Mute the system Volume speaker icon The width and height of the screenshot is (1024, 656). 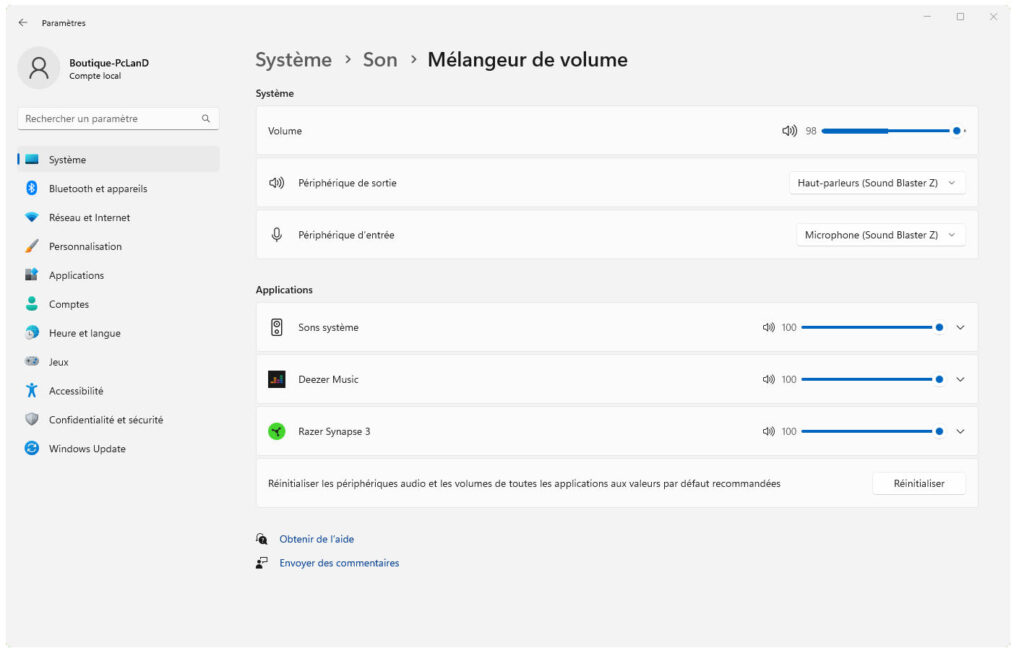(x=789, y=131)
